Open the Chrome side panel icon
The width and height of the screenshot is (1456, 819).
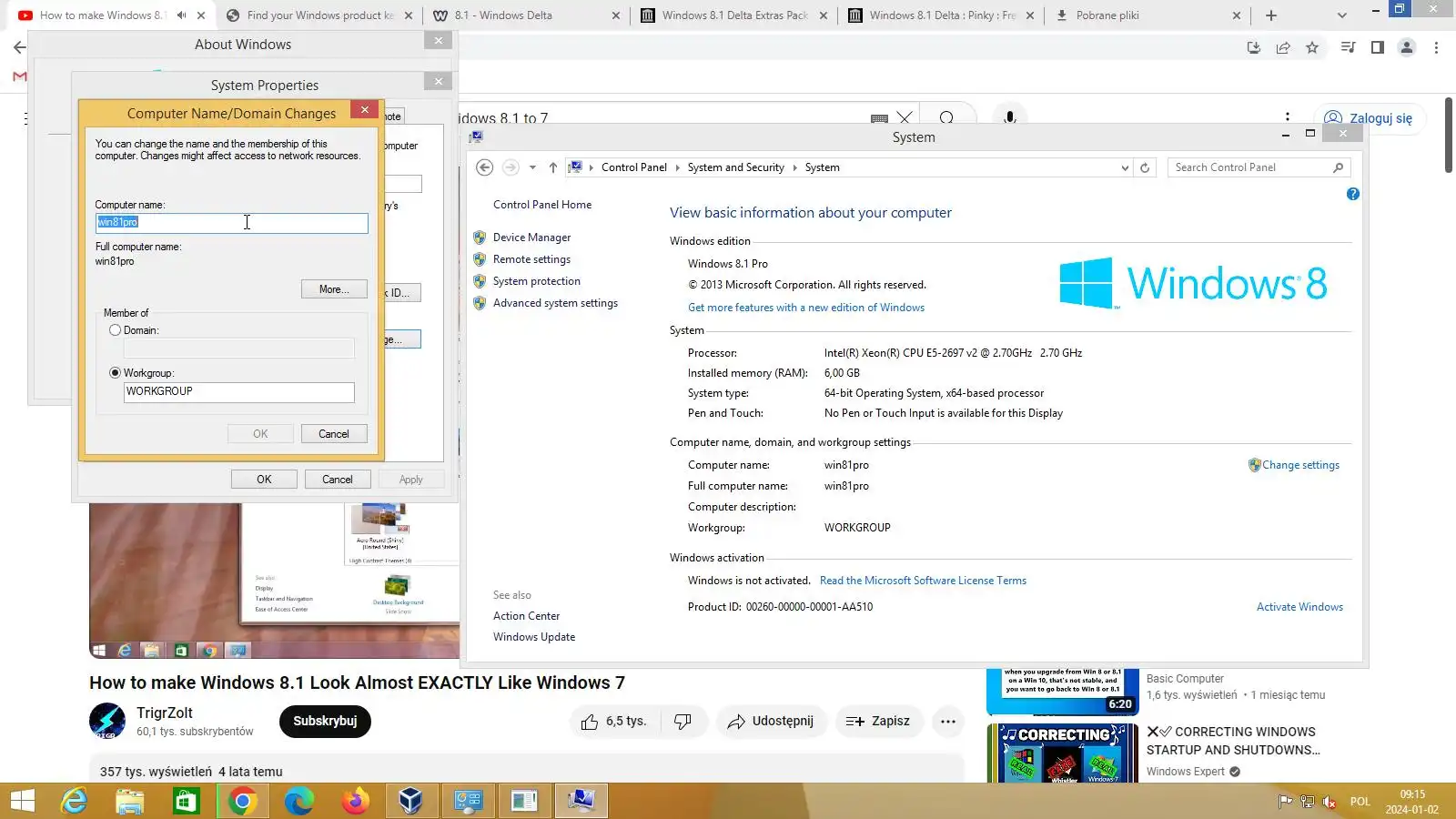pyautogui.click(x=1378, y=47)
